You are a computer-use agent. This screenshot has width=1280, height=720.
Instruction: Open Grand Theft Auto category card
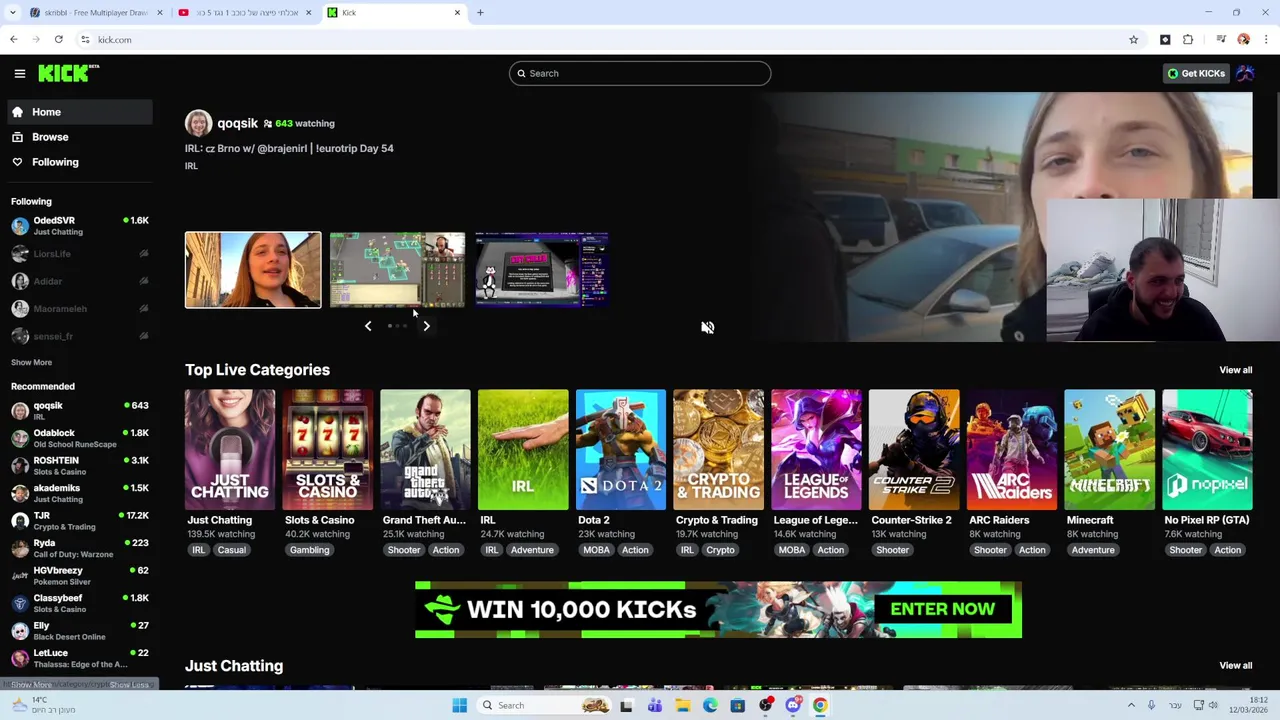click(x=425, y=450)
